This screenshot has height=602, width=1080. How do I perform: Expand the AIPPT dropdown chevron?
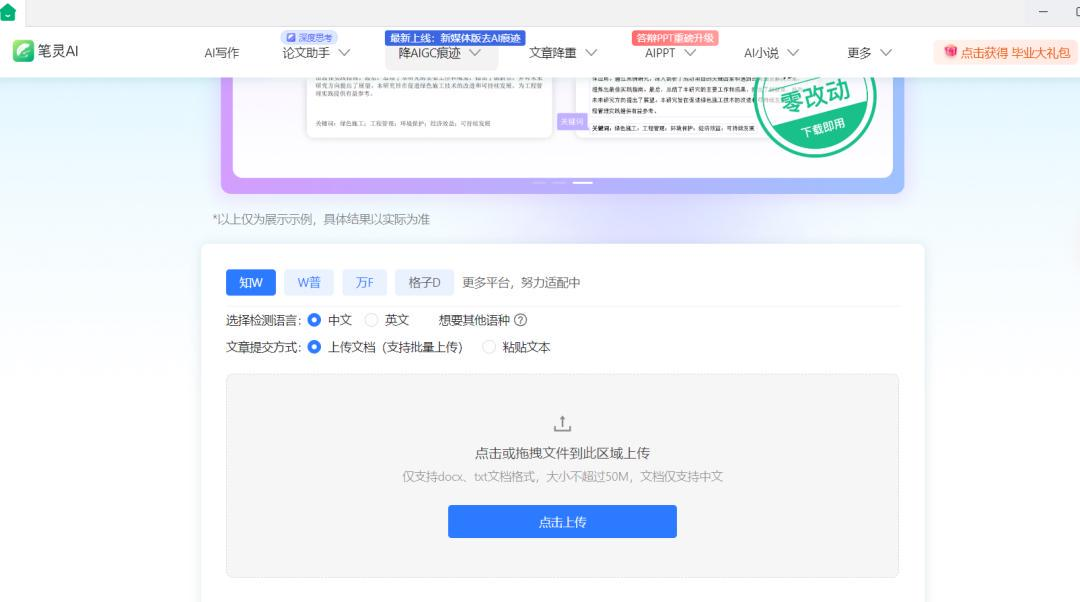coord(689,53)
